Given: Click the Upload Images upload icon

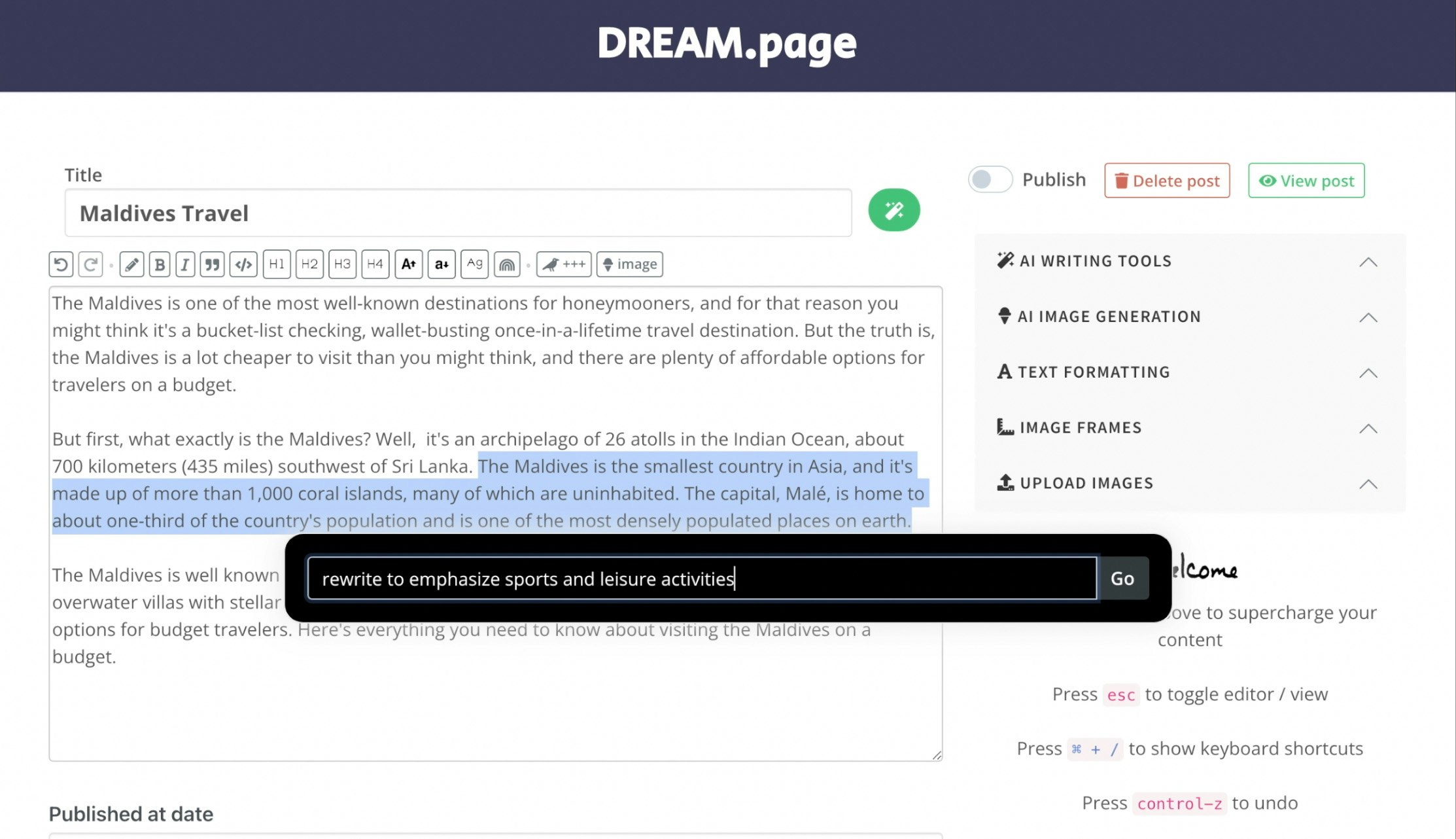Looking at the screenshot, I should pos(1005,483).
